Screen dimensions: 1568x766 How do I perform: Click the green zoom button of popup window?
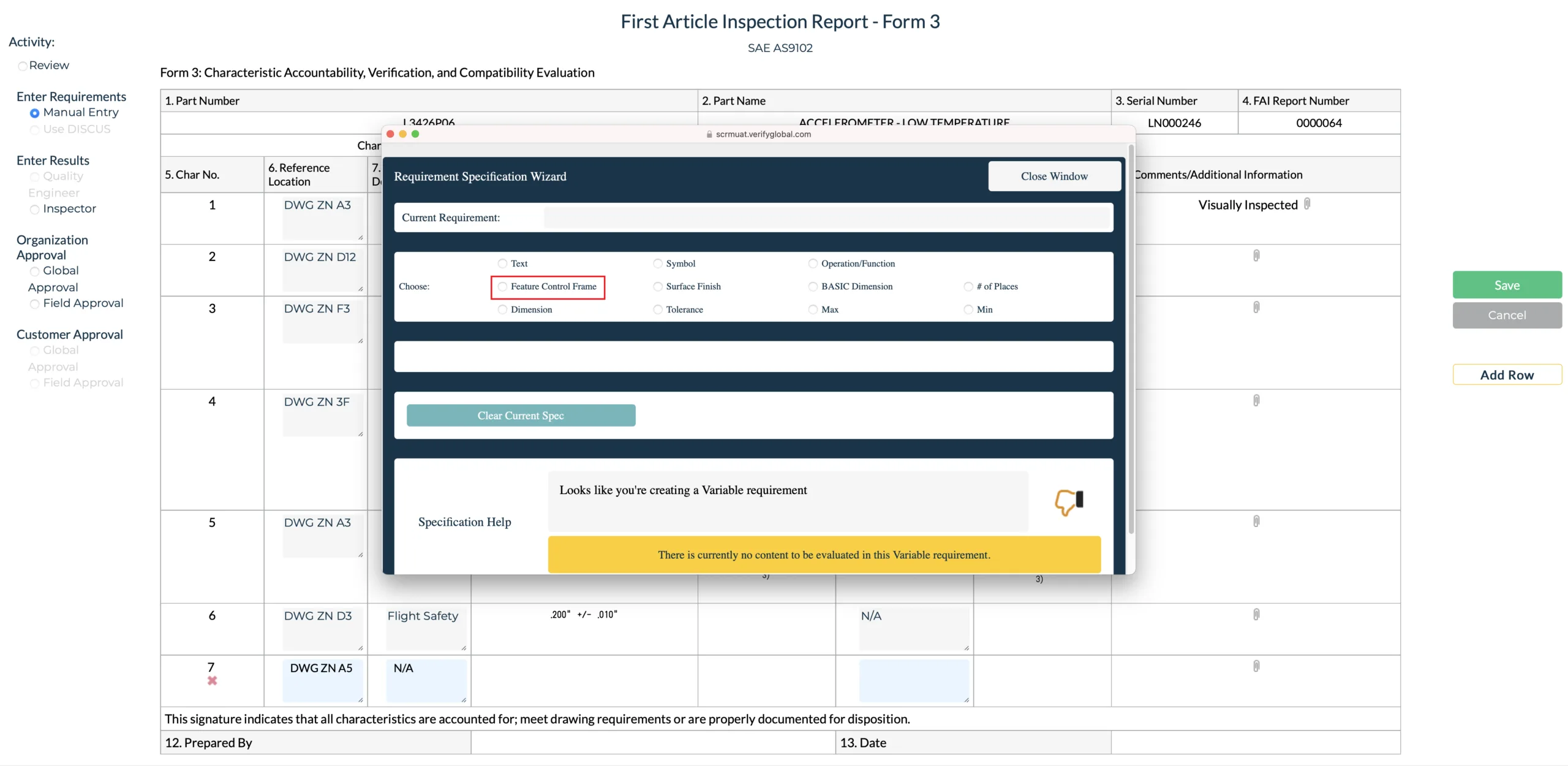pos(415,134)
